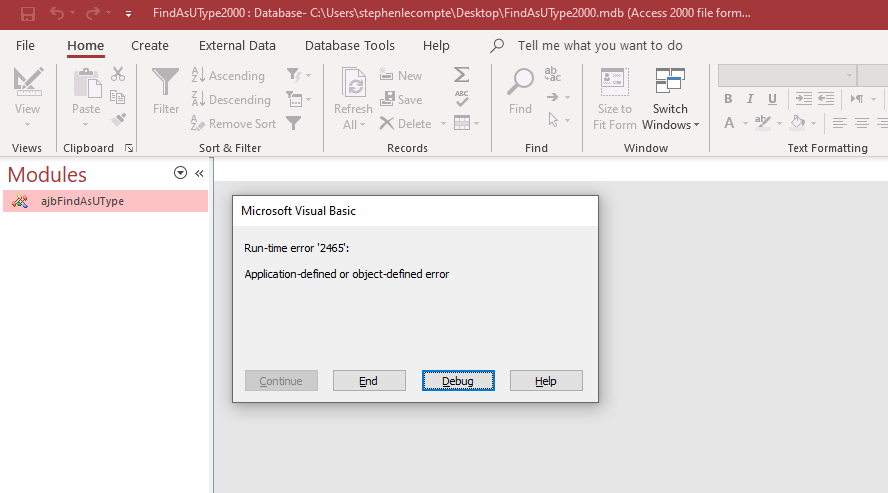Click the Format Painter brush icon
The image size is (888, 493).
pyautogui.click(x=118, y=121)
